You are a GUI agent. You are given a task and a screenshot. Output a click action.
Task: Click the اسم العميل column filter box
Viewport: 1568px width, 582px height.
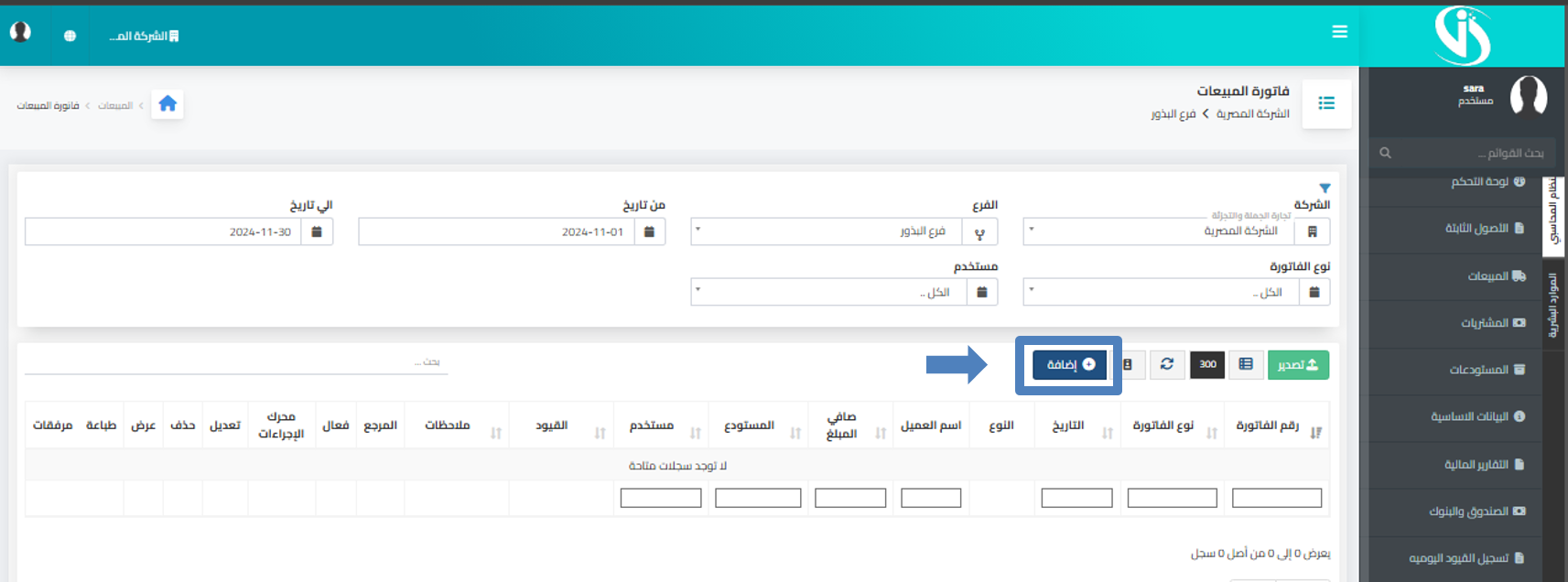click(x=931, y=498)
